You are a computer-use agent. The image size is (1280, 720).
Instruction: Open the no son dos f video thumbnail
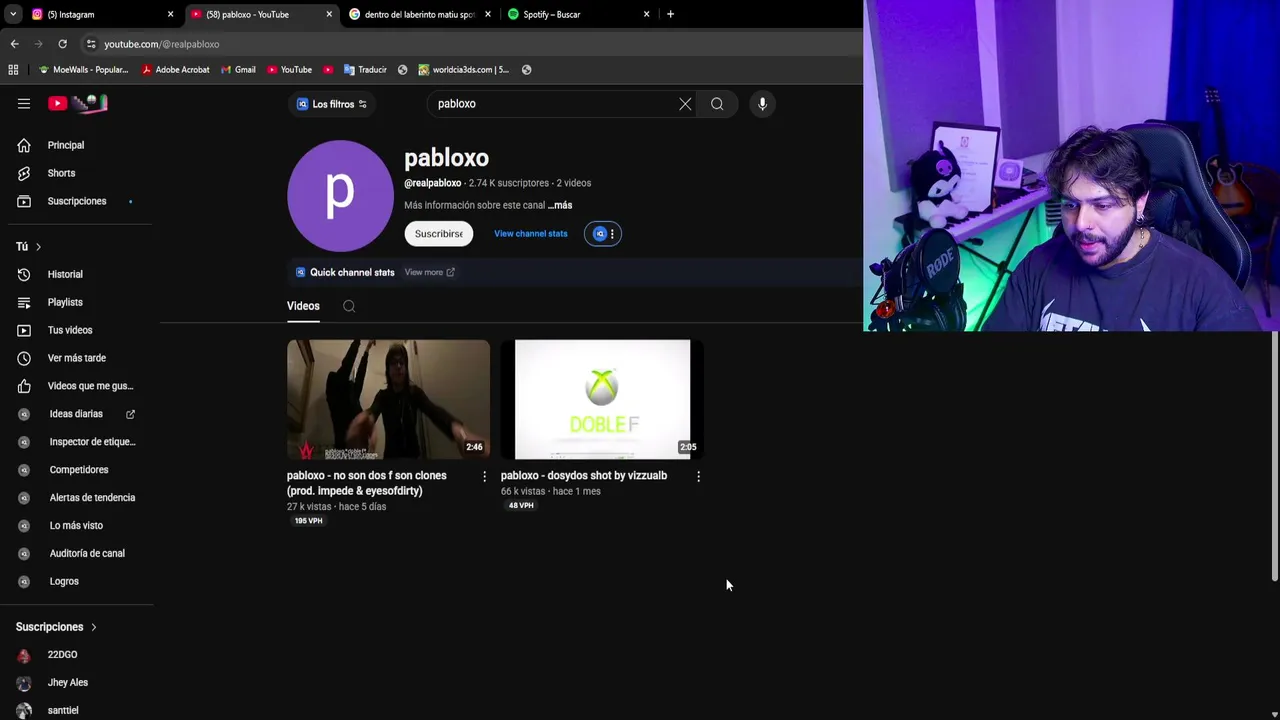click(388, 400)
